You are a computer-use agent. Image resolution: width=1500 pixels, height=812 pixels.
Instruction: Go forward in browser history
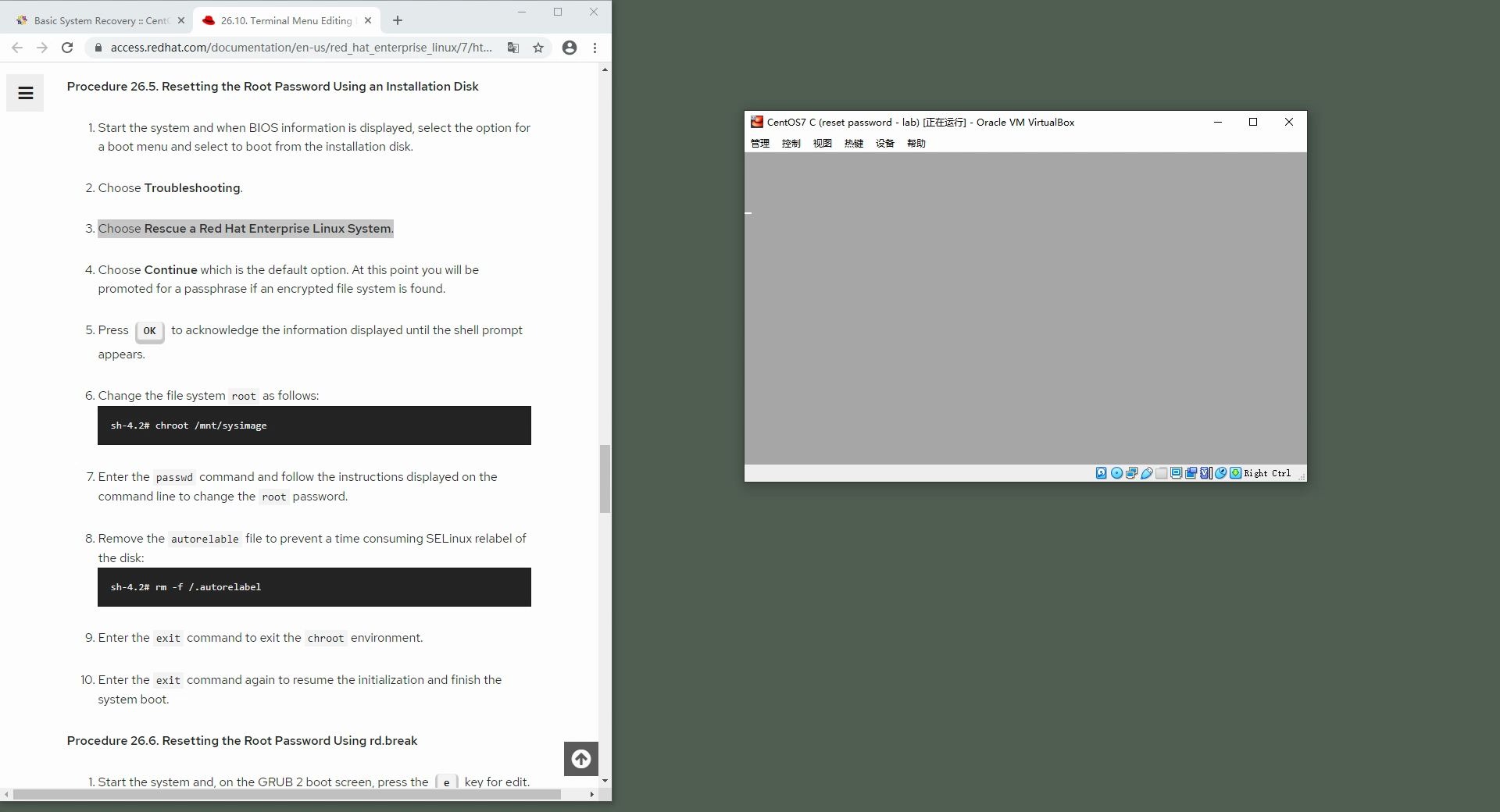click(x=42, y=48)
